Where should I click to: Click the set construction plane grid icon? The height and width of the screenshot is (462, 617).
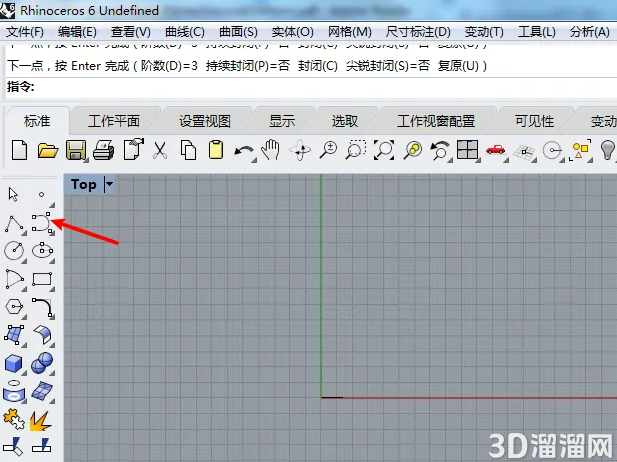click(524, 152)
